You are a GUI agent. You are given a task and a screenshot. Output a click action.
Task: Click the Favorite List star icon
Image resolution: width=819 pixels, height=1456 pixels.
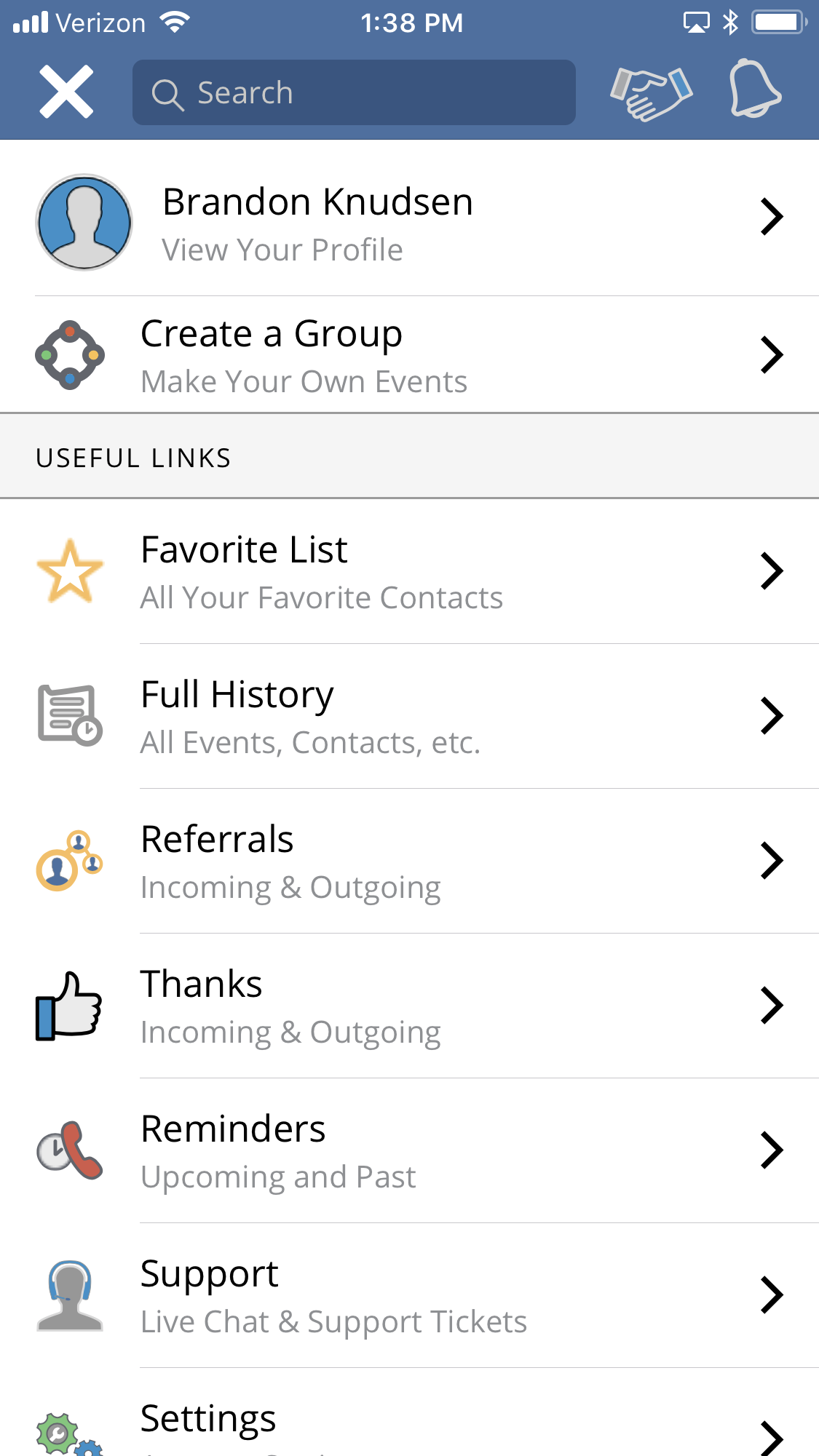click(x=70, y=571)
